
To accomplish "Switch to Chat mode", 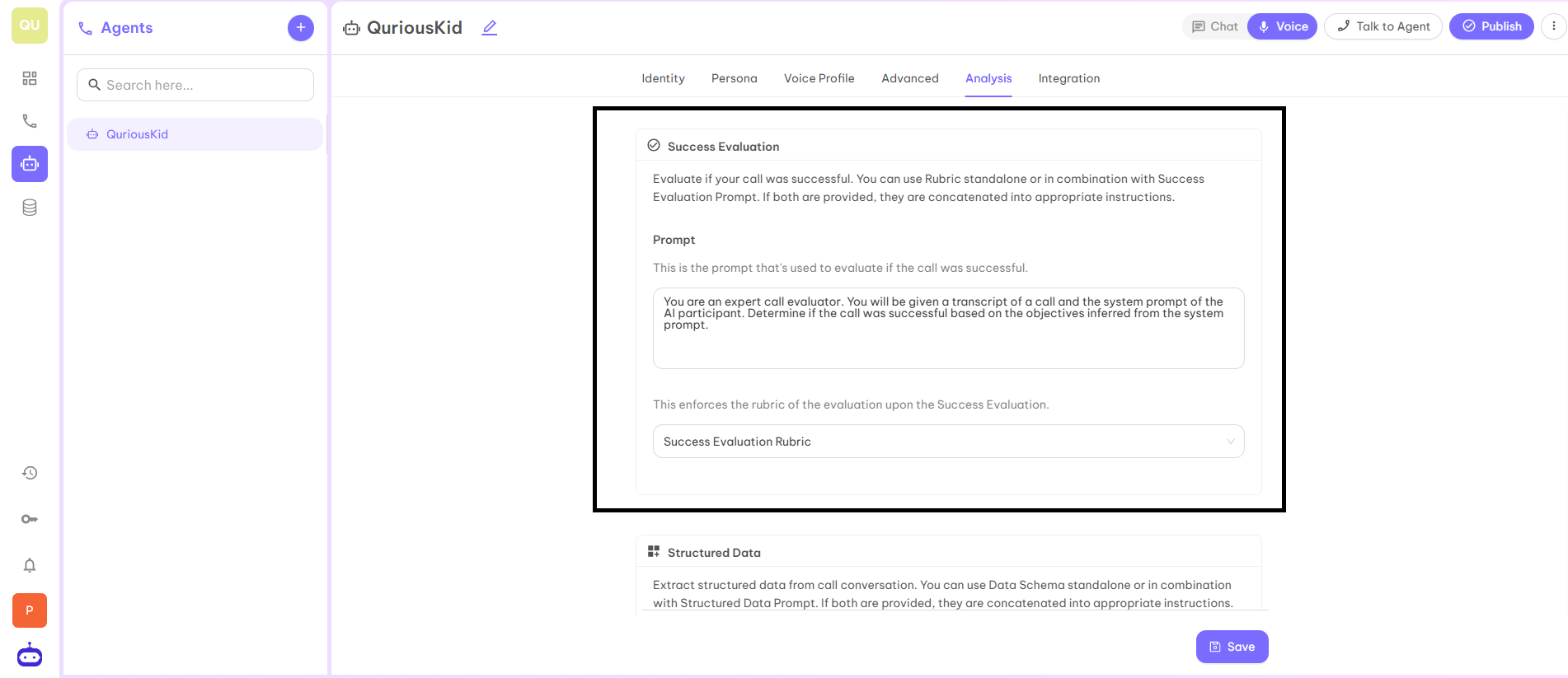I will (x=1215, y=26).
